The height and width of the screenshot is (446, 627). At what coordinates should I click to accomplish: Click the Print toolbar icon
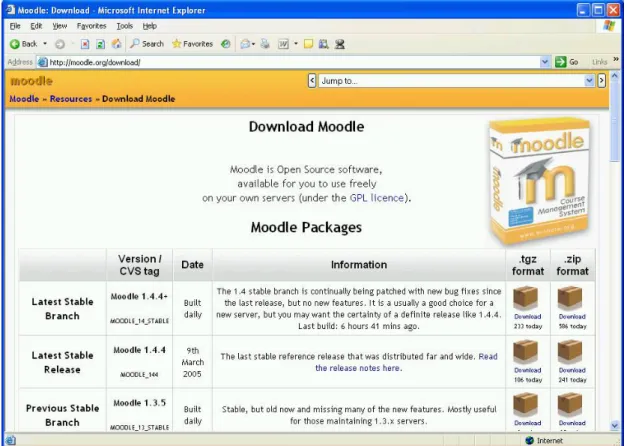pyautogui.click(x=265, y=44)
